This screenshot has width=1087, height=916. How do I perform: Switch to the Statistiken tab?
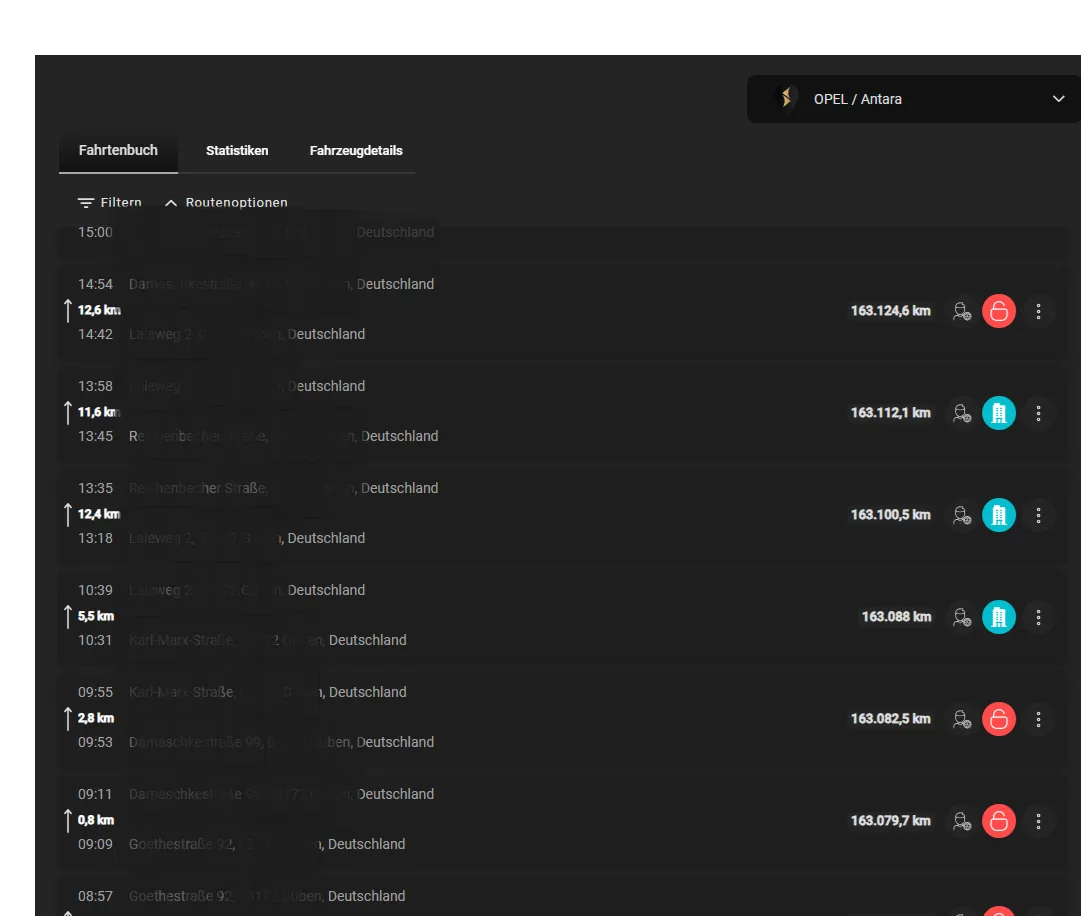click(x=237, y=151)
